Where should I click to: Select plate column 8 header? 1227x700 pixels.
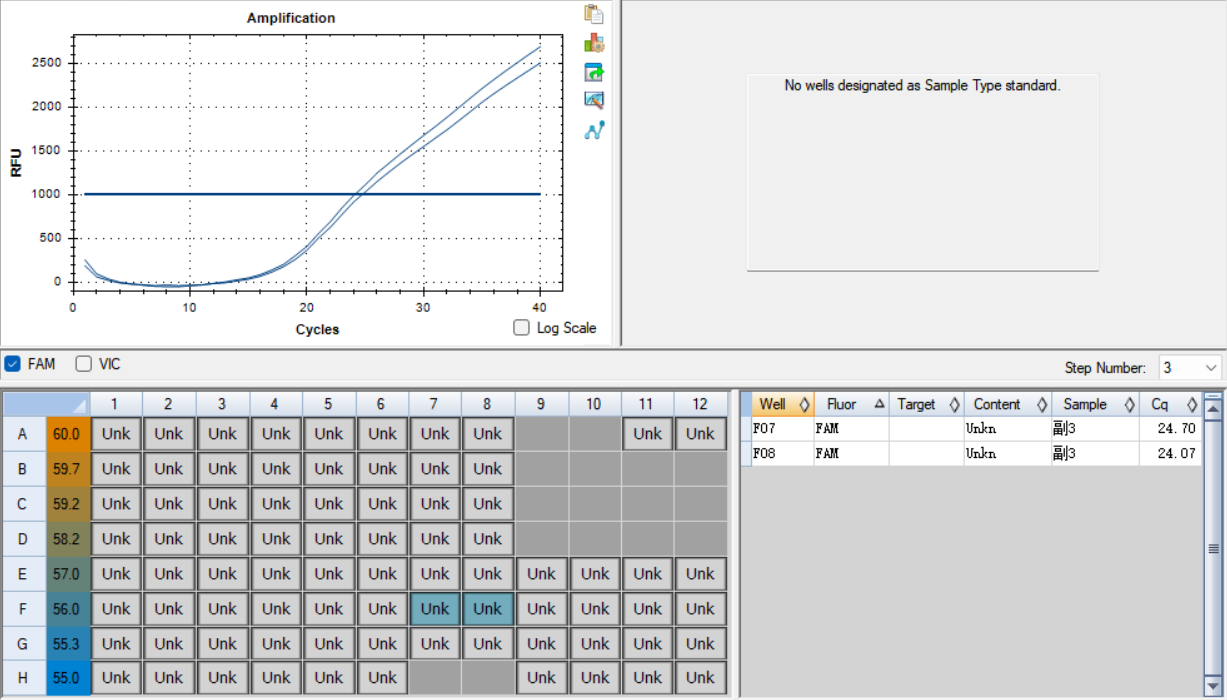[488, 404]
